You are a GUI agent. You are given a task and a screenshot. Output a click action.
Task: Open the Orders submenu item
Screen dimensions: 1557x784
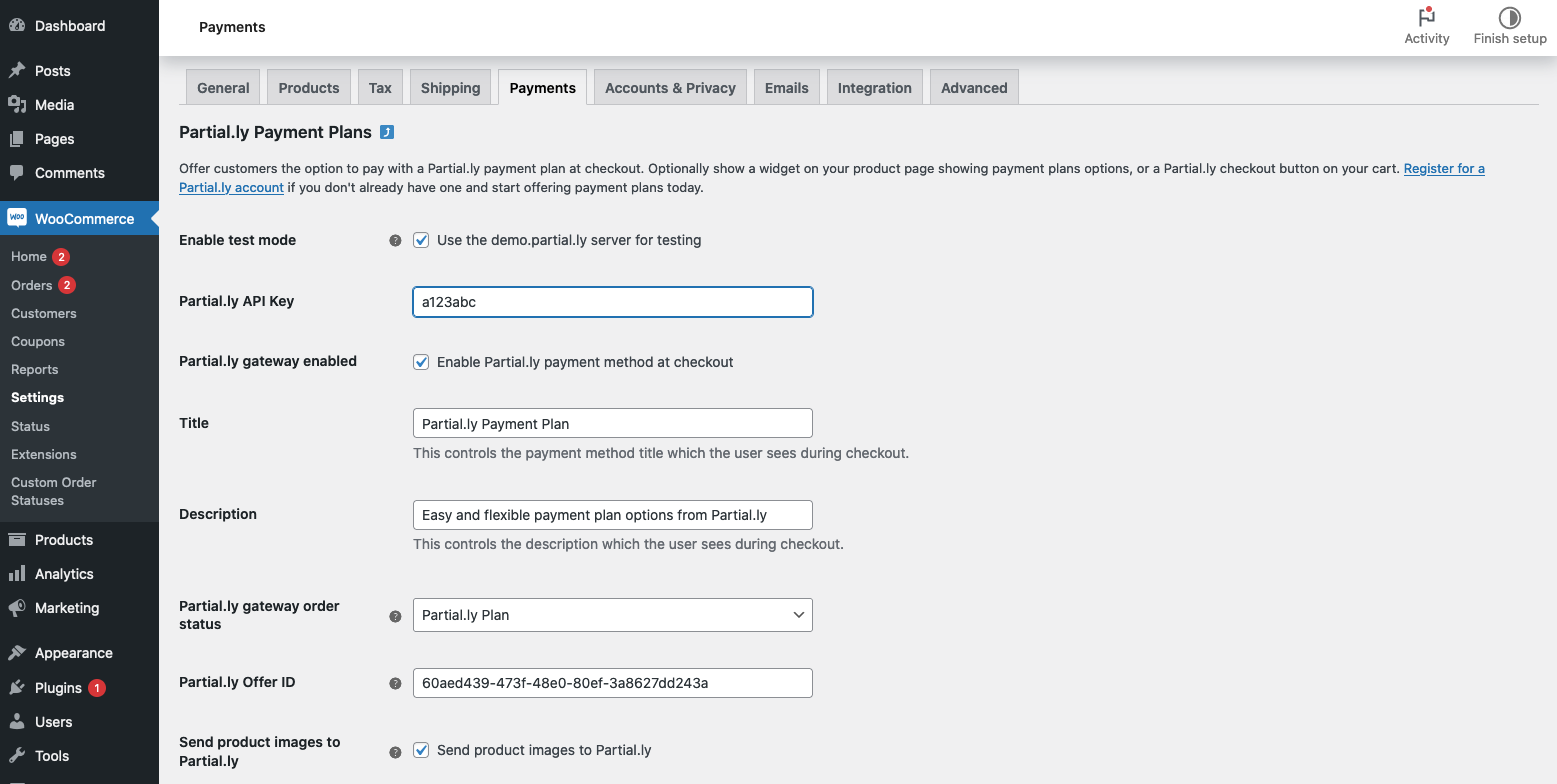pyautogui.click(x=32, y=285)
